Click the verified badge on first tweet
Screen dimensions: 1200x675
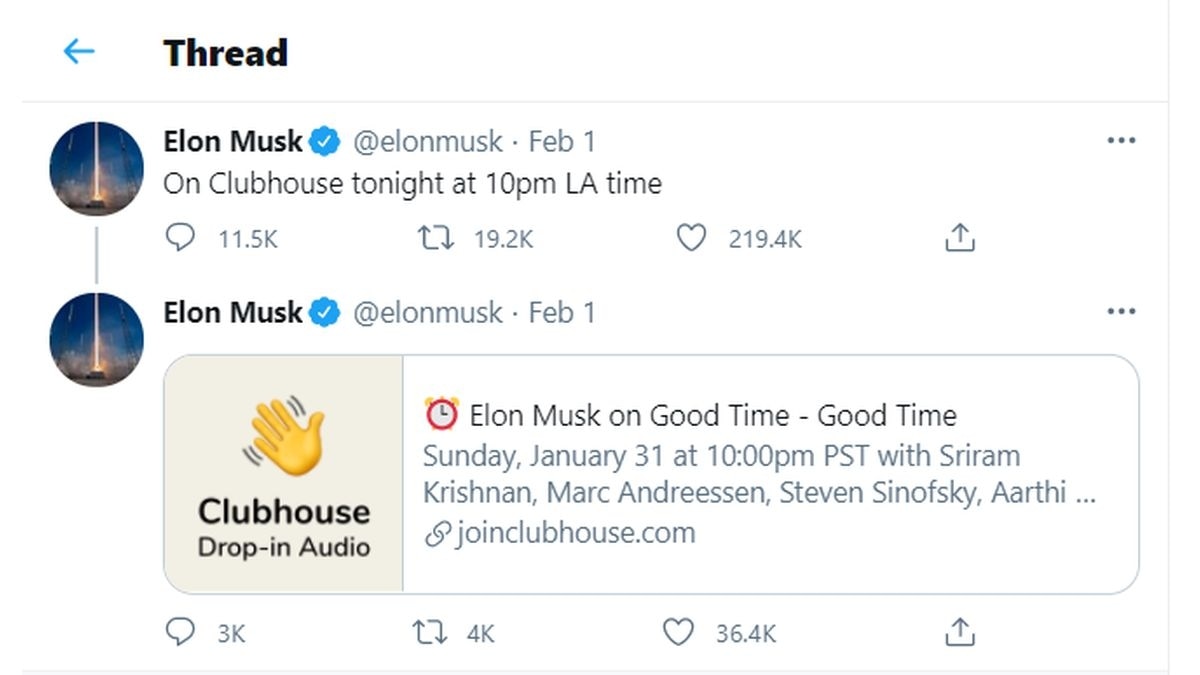(x=323, y=142)
